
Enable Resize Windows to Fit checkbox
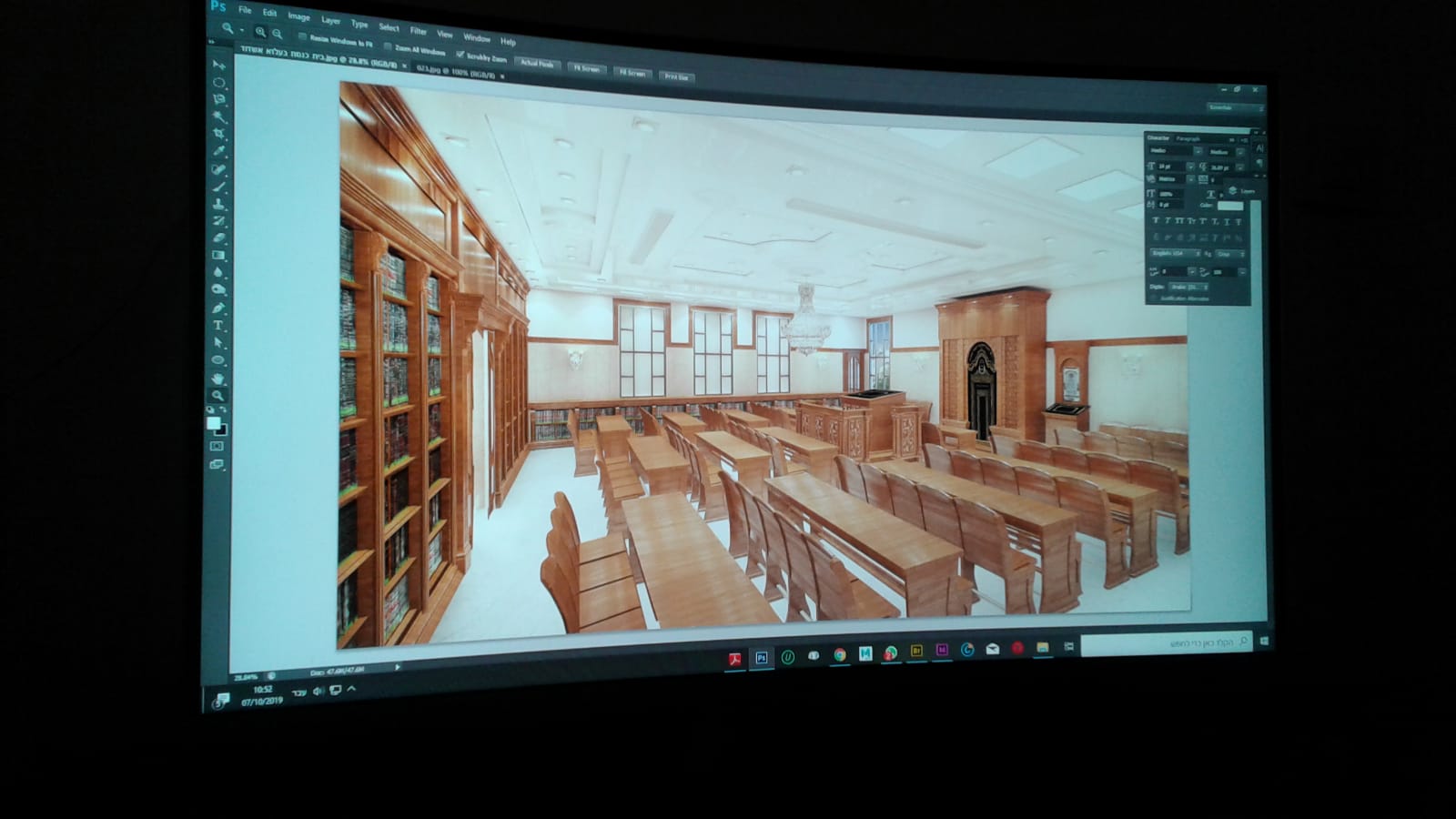[302, 37]
